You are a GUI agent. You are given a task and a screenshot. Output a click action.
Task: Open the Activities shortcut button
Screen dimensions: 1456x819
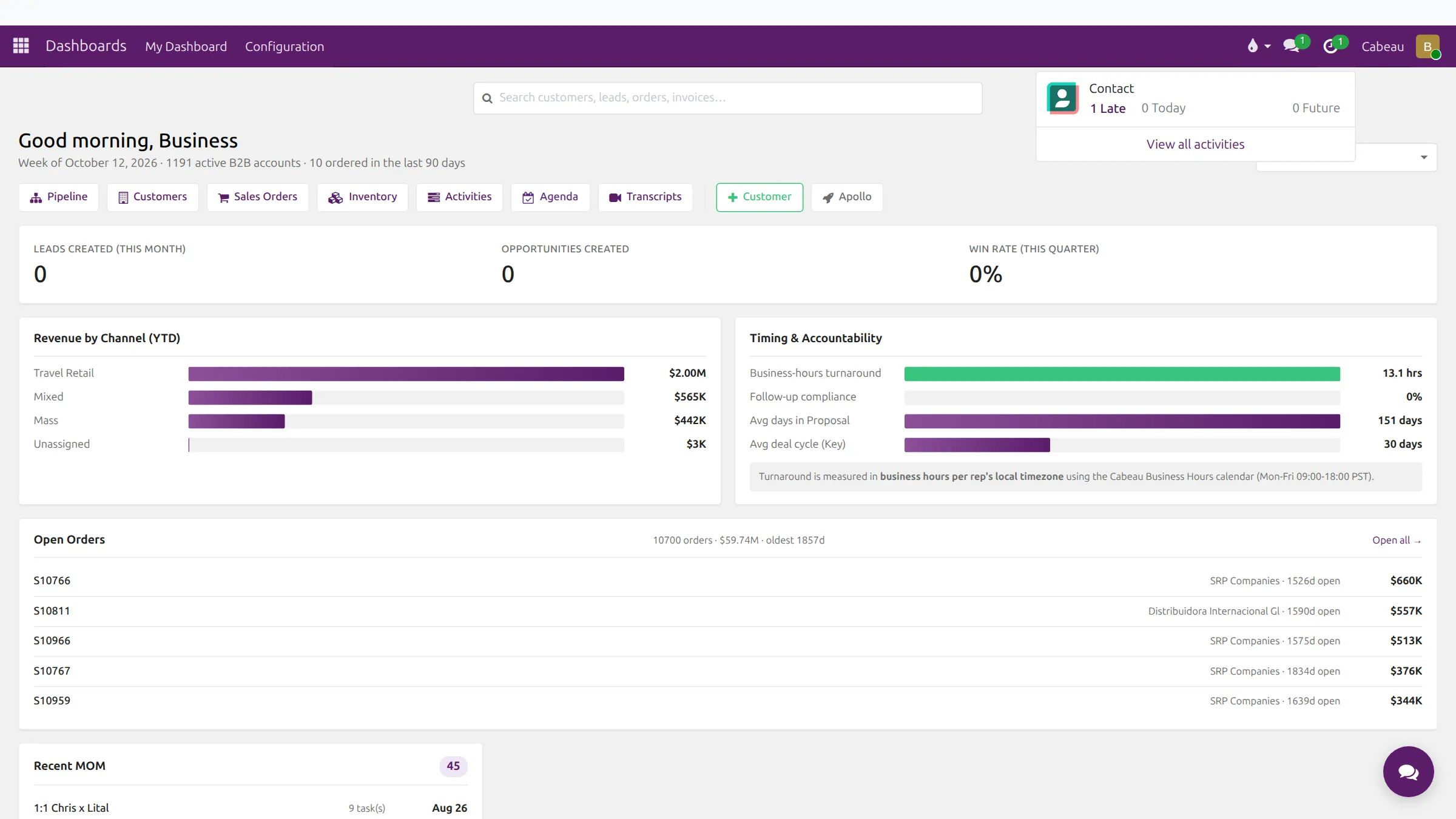(x=460, y=197)
